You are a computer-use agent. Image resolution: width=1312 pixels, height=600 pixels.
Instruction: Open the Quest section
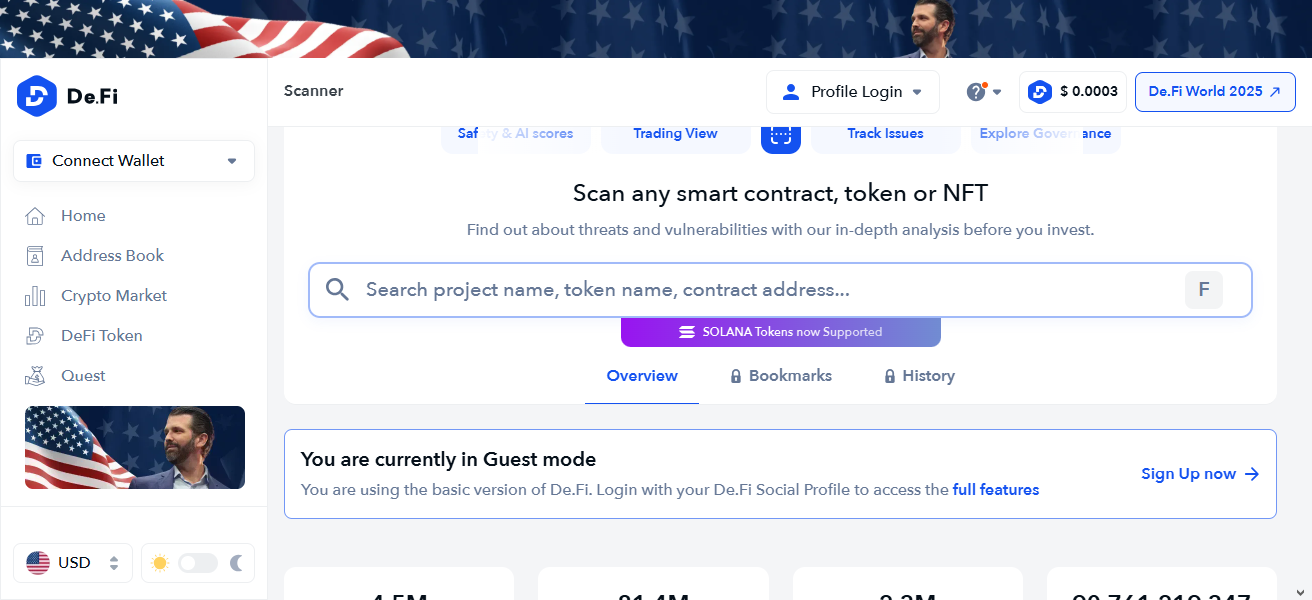click(82, 375)
